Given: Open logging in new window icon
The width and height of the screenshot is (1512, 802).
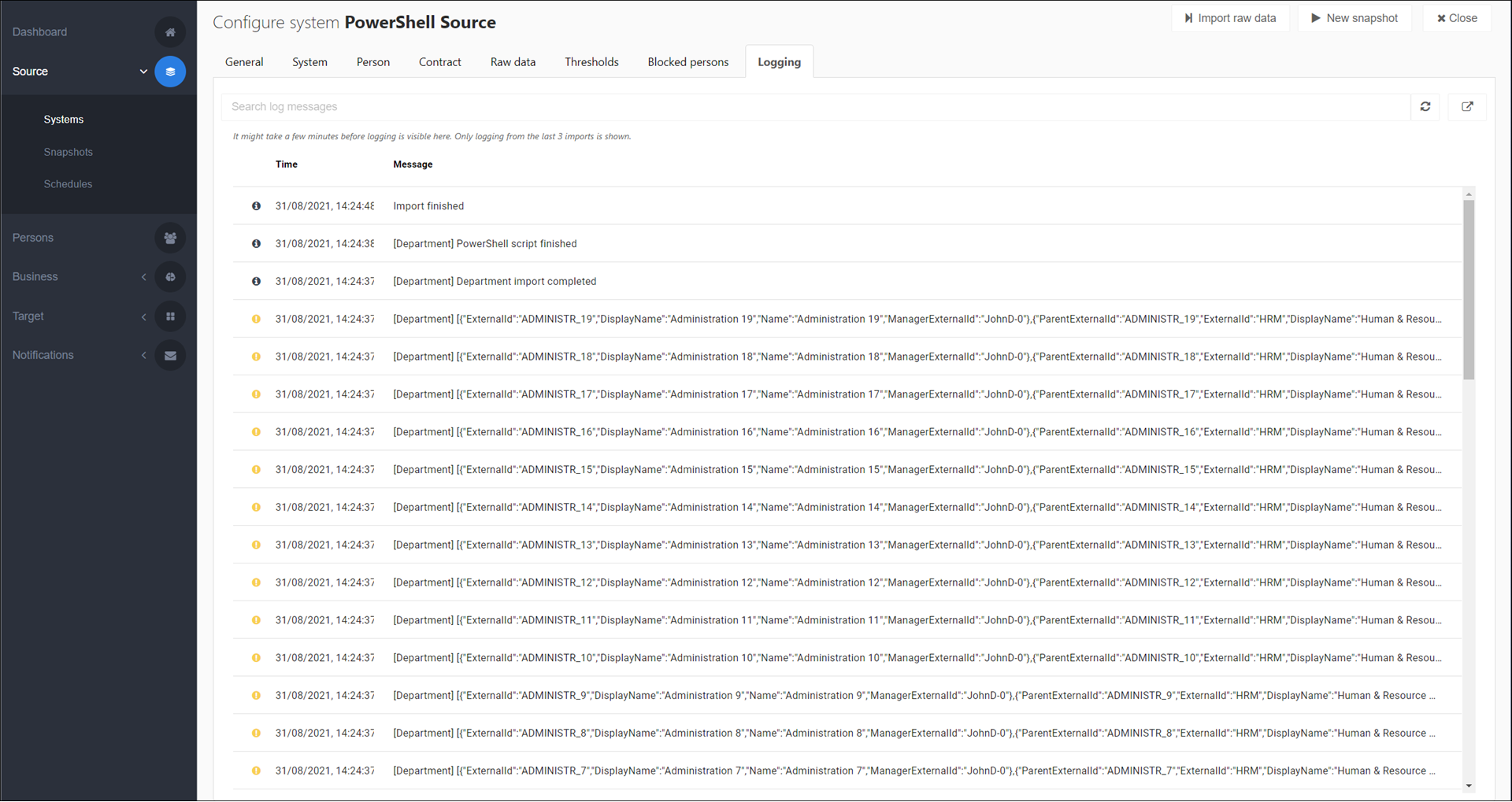Looking at the screenshot, I should [1467, 106].
